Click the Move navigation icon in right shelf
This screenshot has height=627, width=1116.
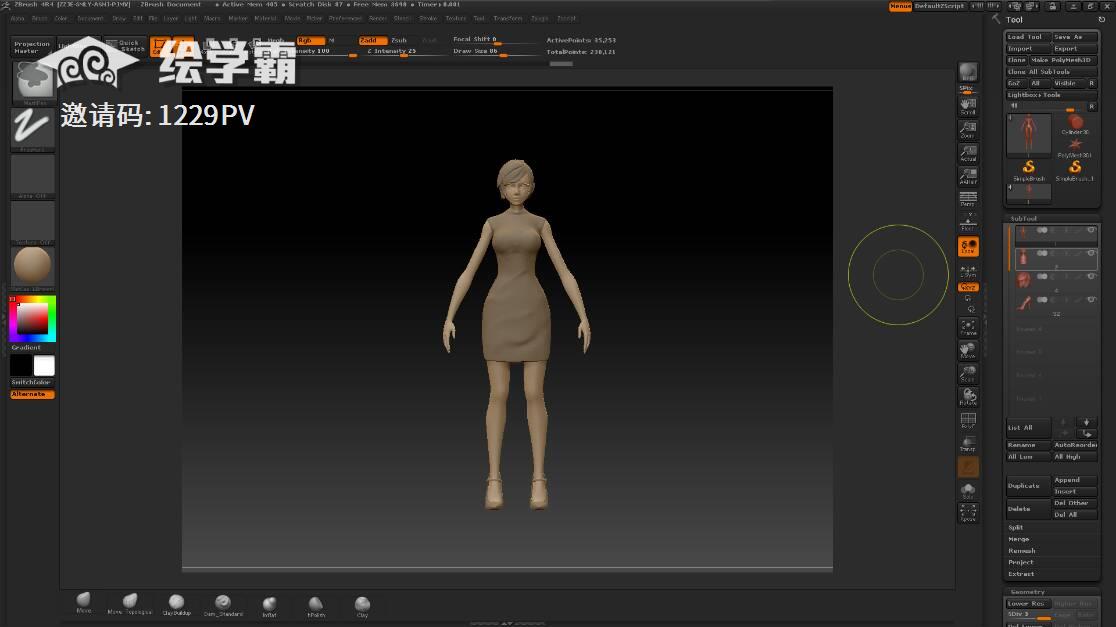click(x=968, y=350)
